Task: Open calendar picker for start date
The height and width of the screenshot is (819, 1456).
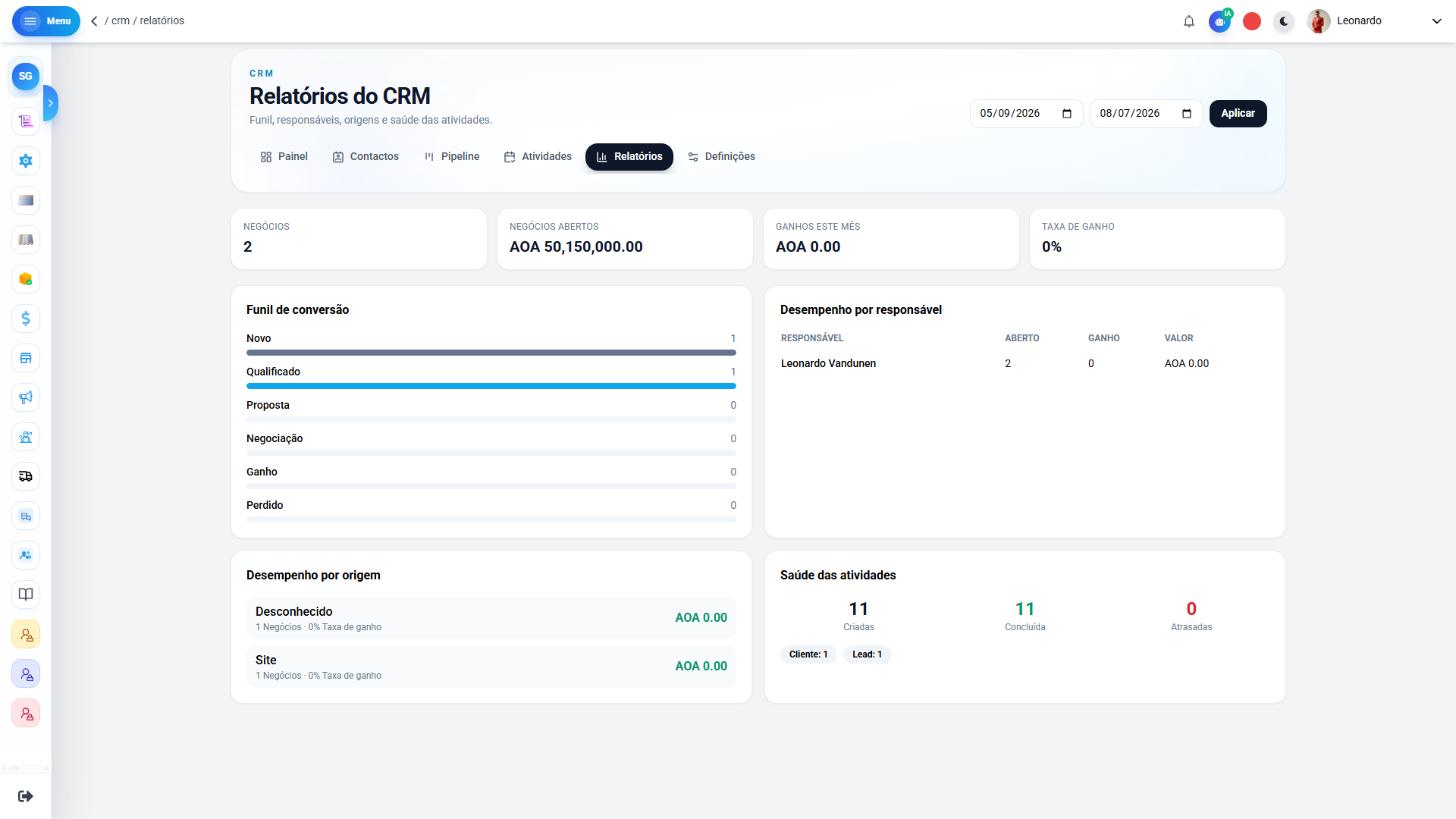Action: click(1067, 114)
